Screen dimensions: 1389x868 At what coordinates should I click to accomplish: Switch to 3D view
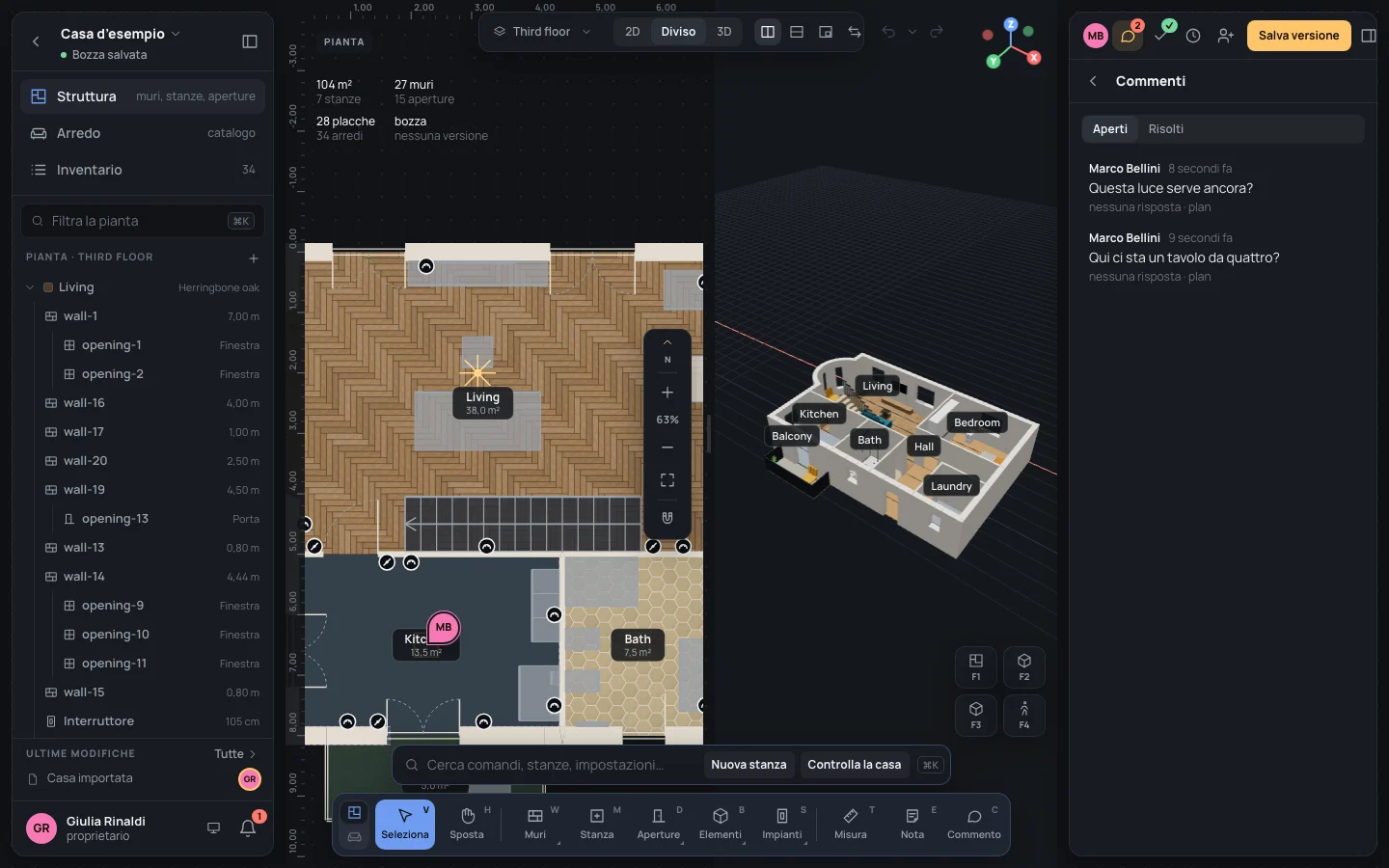click(x=724, y=32)
